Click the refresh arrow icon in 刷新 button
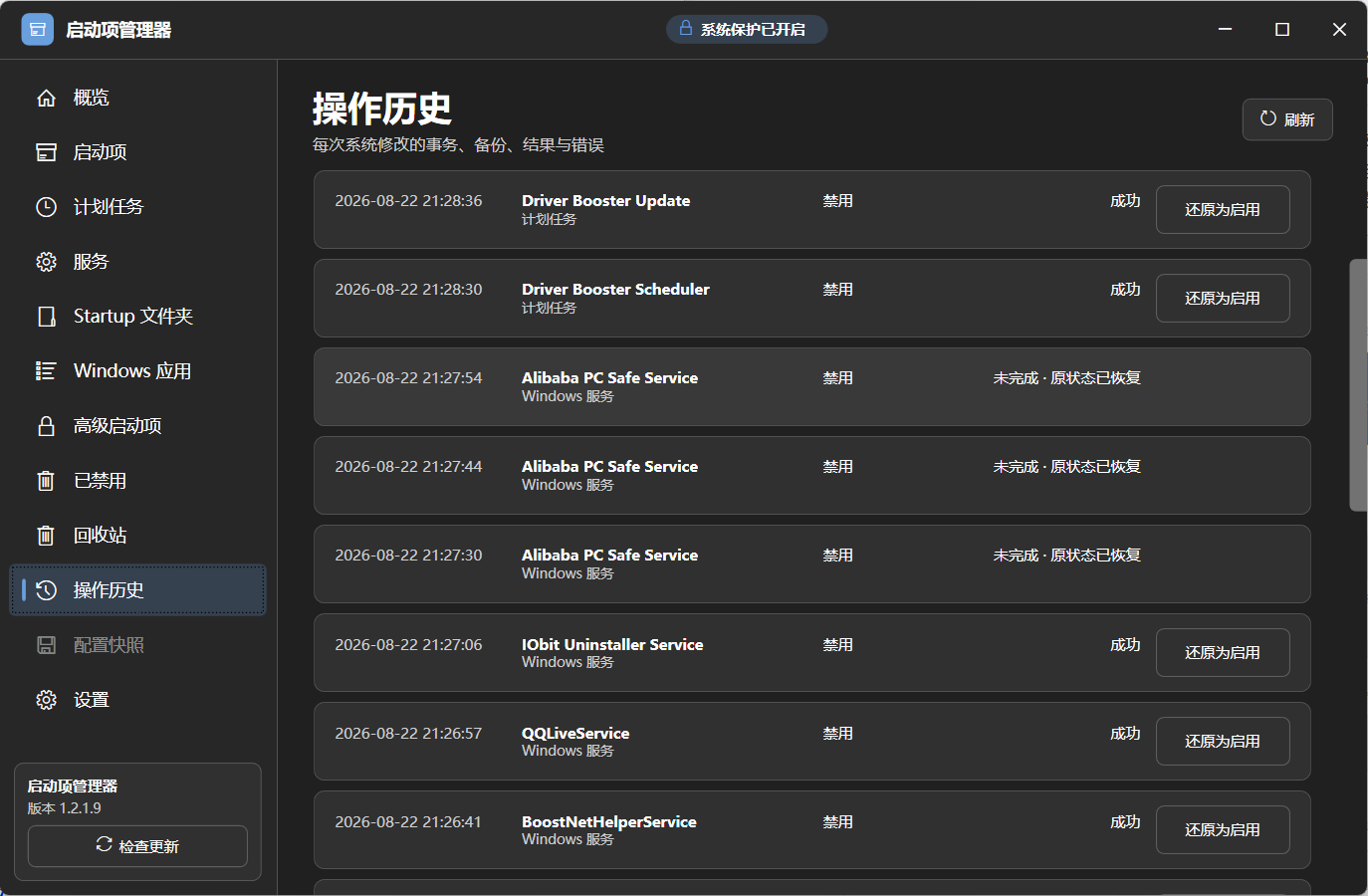 coord(1268,118)
